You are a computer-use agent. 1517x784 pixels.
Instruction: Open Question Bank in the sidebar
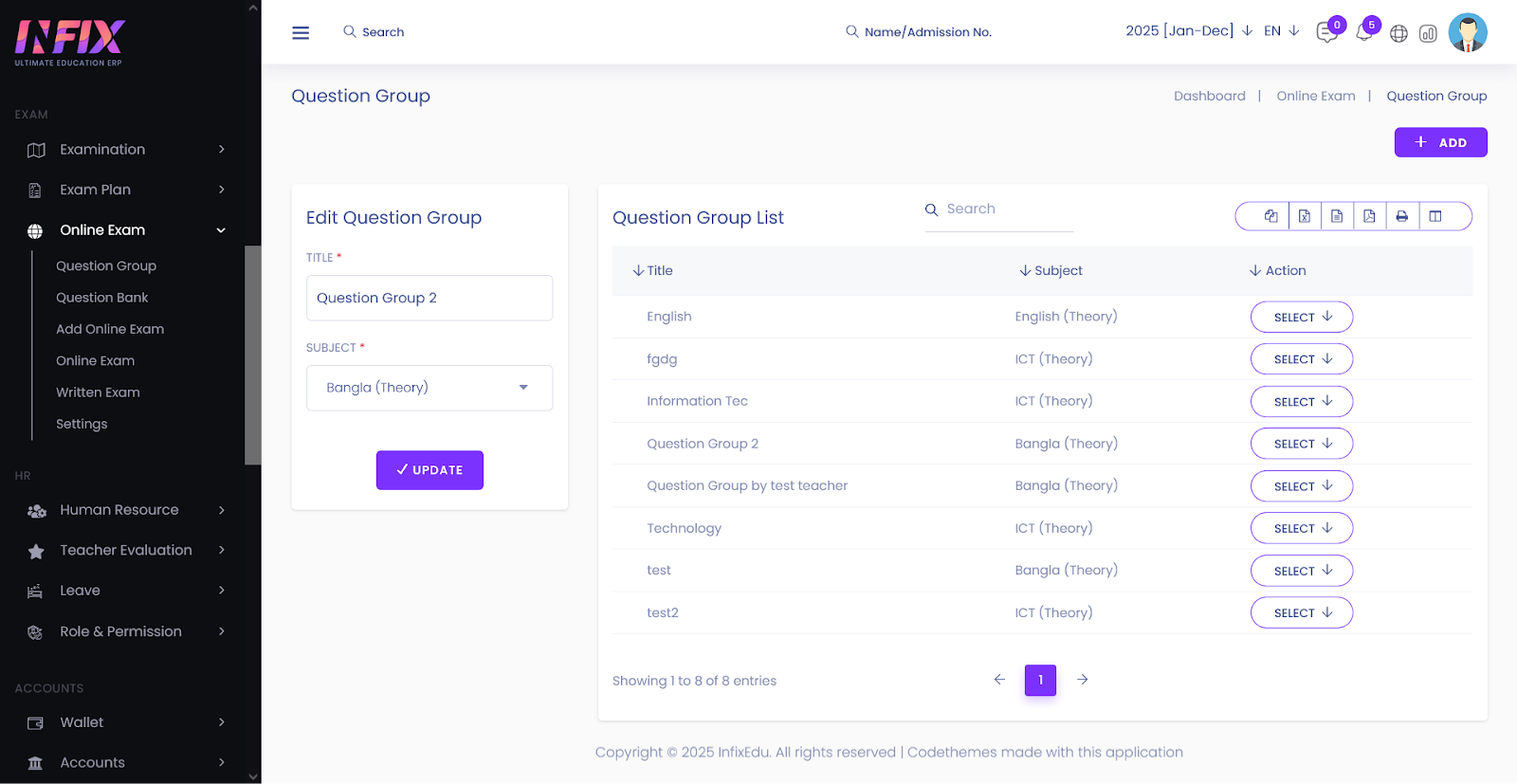(x=101, y=298)
